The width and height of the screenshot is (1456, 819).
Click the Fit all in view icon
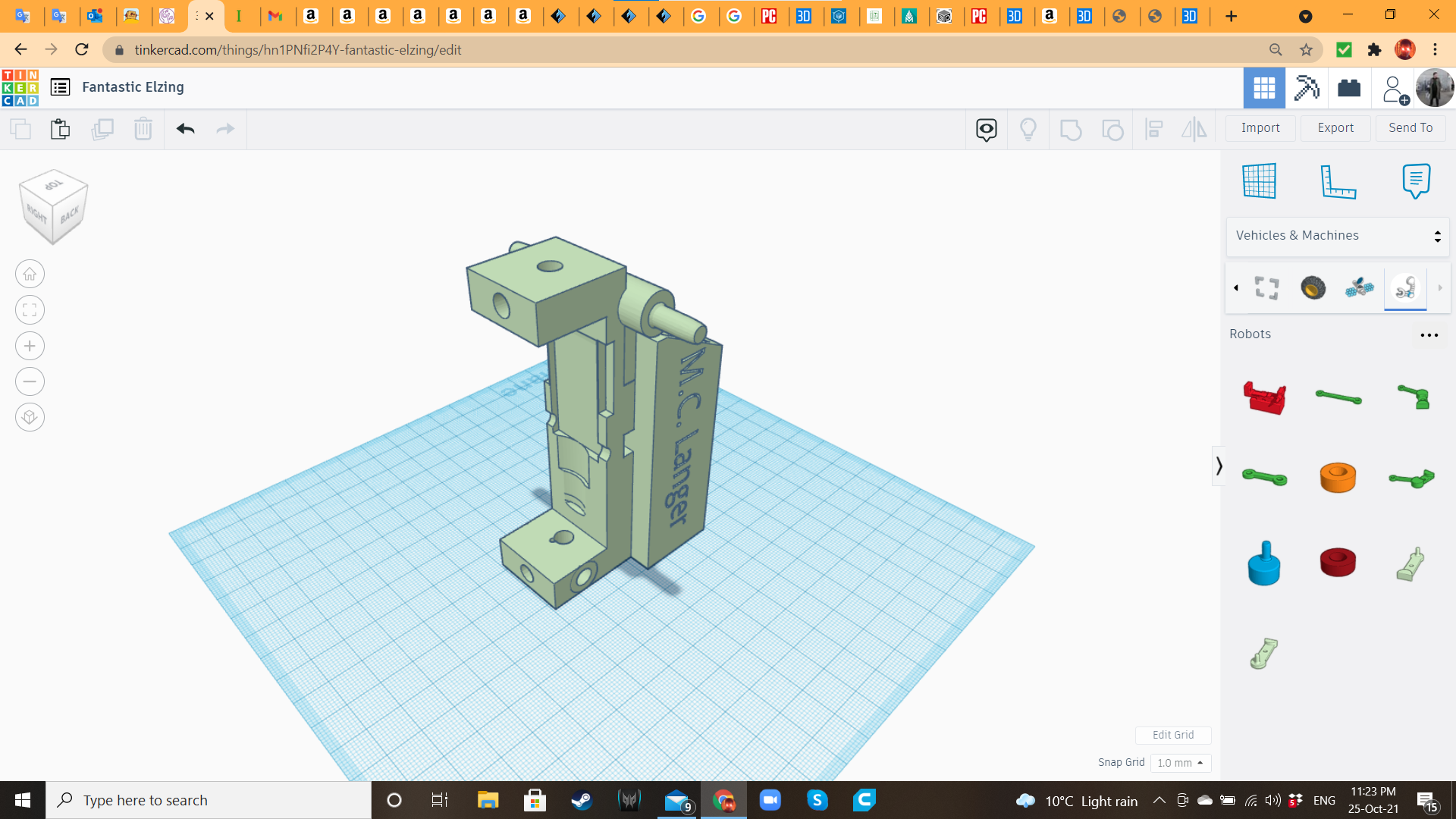30,310
